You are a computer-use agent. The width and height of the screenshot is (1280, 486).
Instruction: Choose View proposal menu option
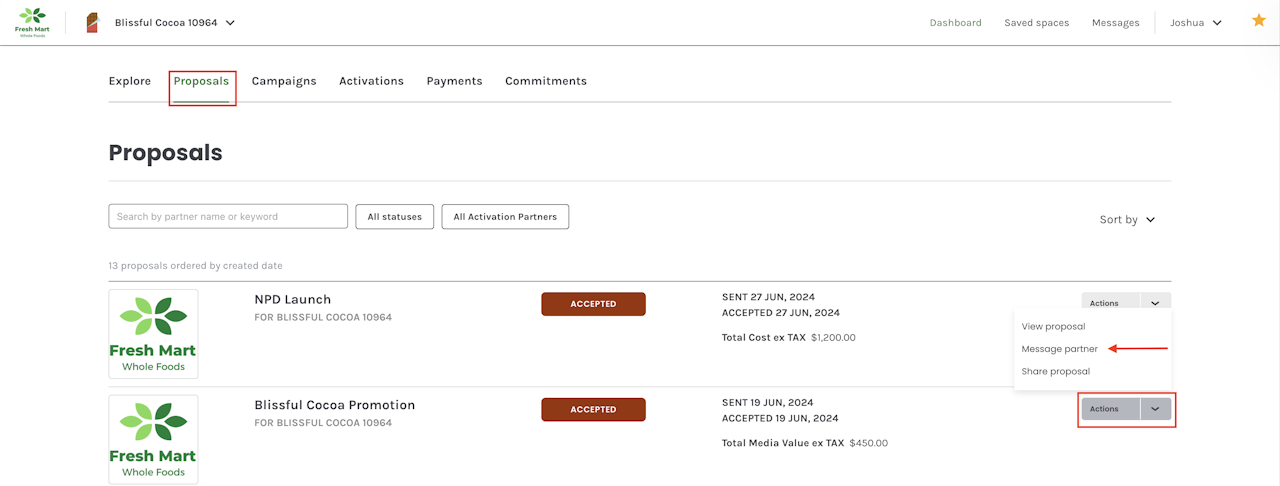(1053, 326)
